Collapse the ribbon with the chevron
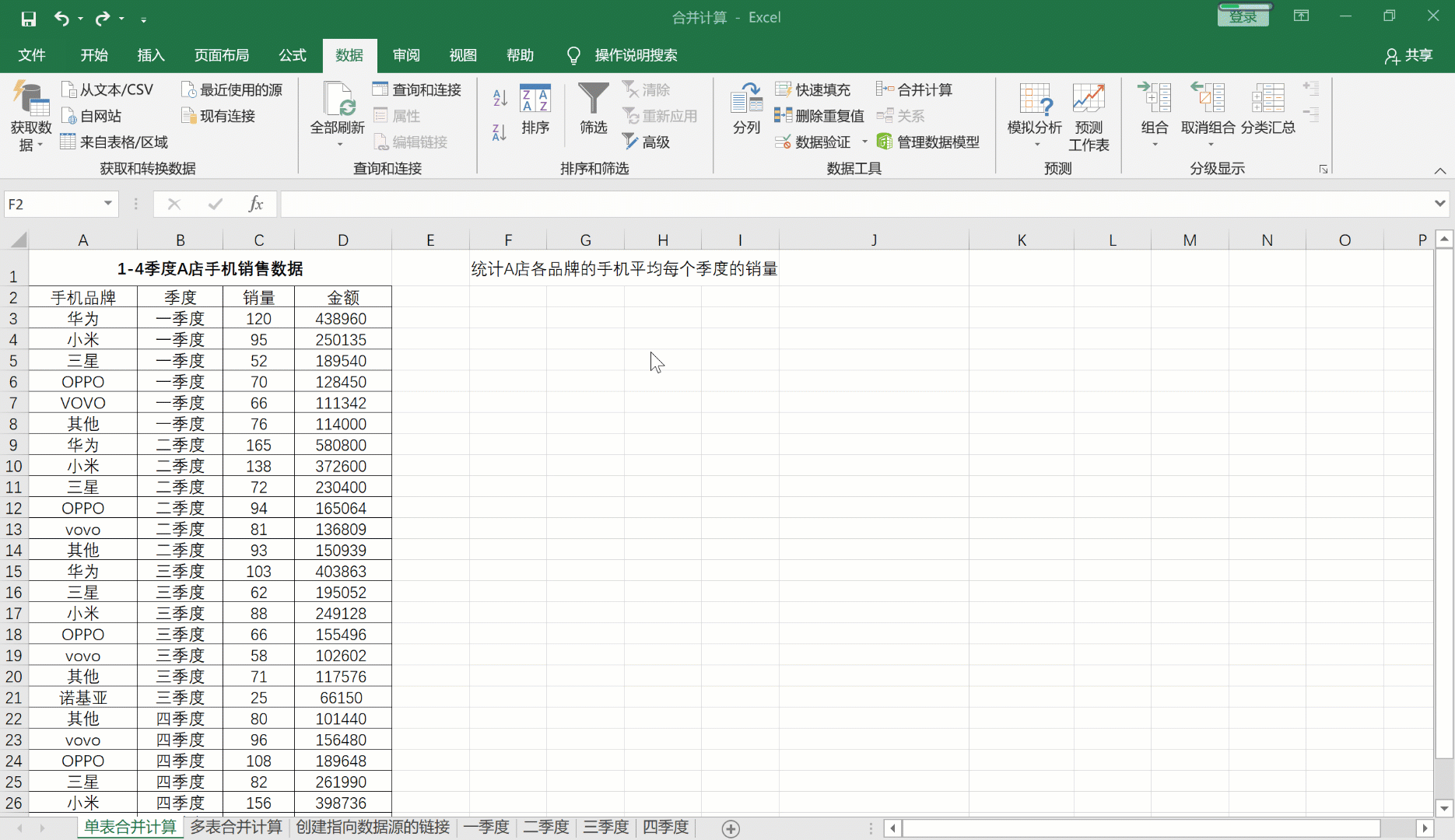This screenshot has width=1455, height=840. point(1440,170)
